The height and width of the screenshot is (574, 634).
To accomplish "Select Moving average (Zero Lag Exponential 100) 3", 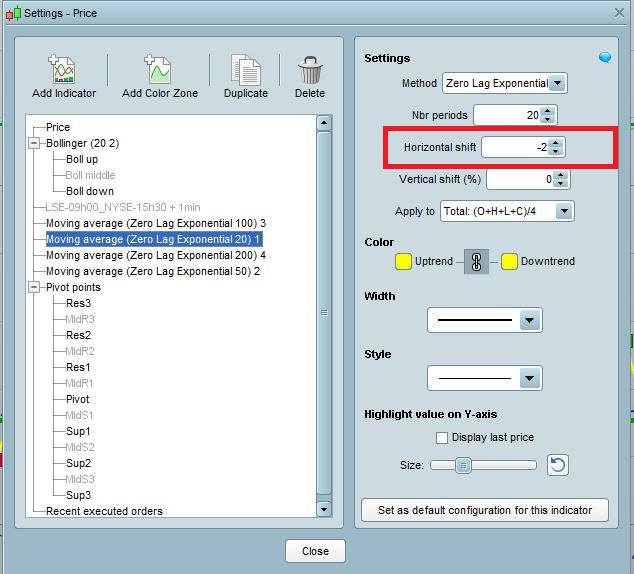I will [x=156, y=223].
